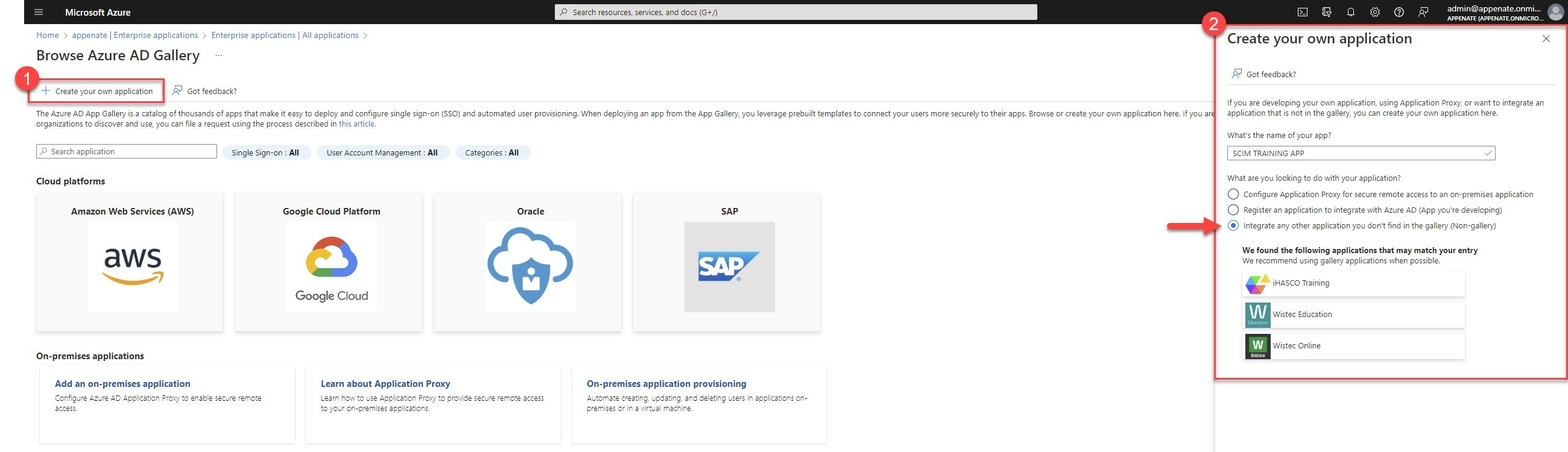
Task: Click the account name admin@appenate text
Action: click(x=1494, y=8)
